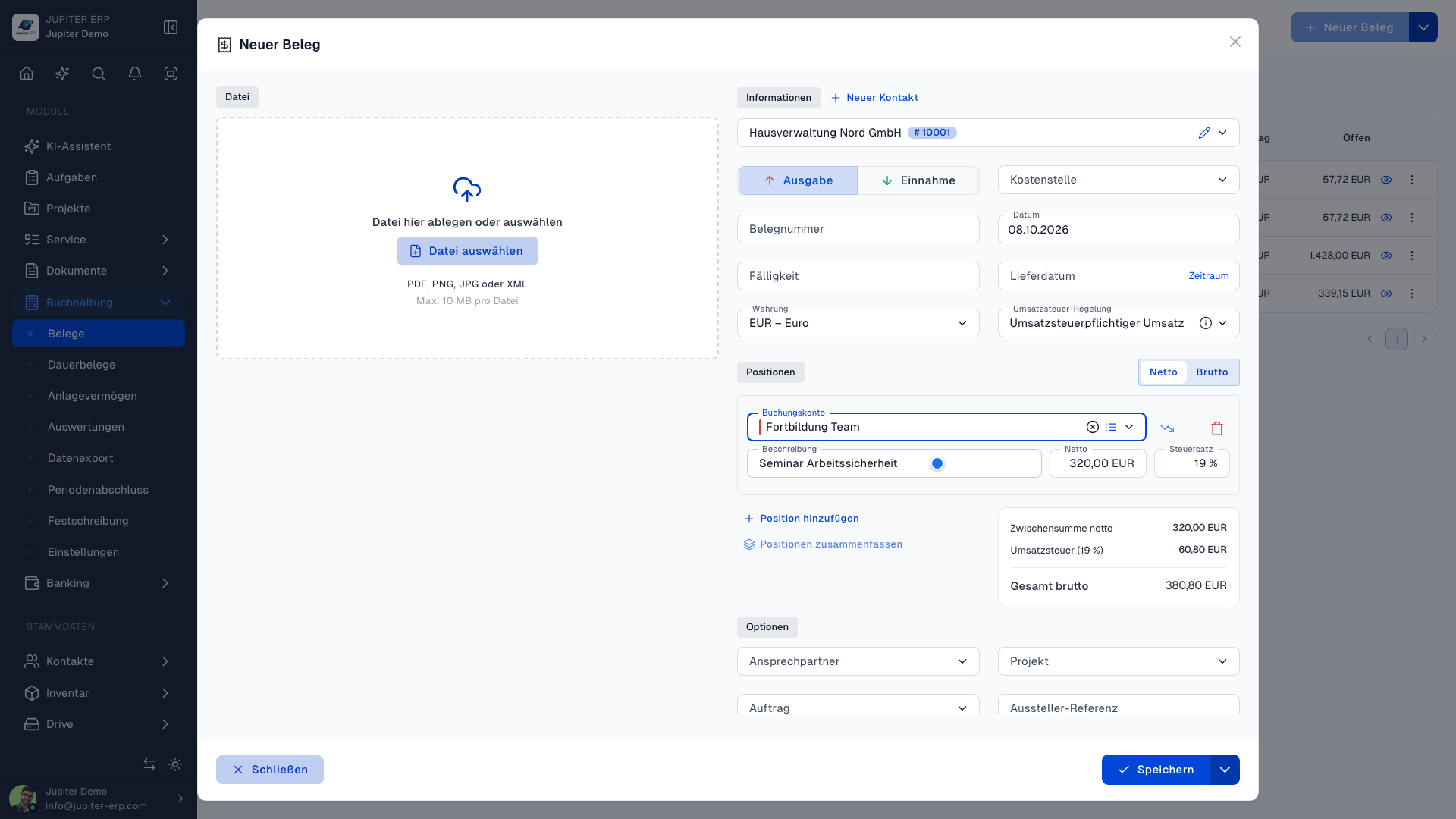
Task: Click the Netto amount 320,00 EUR field
Action: coord(1097,463)
